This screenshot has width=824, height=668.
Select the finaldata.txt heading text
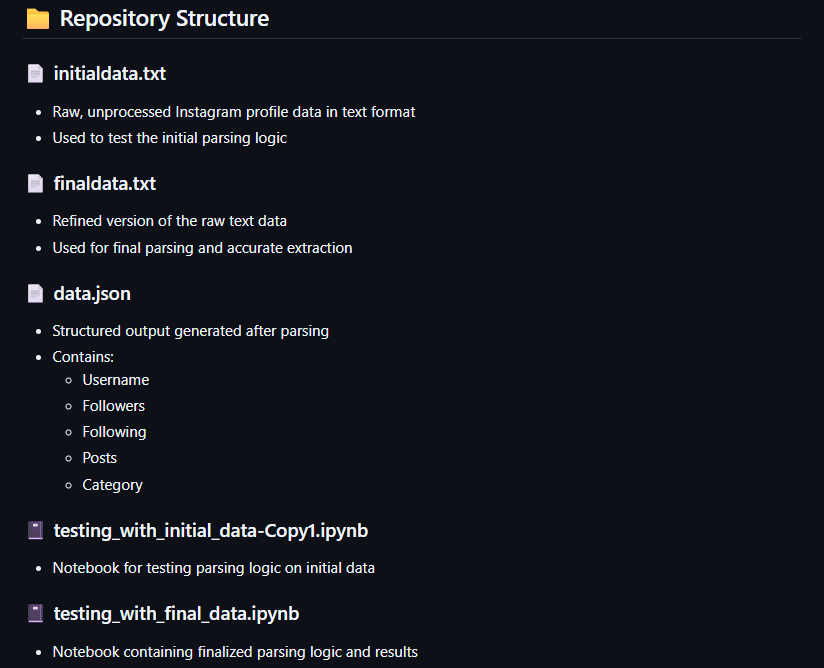click(105, 184)
